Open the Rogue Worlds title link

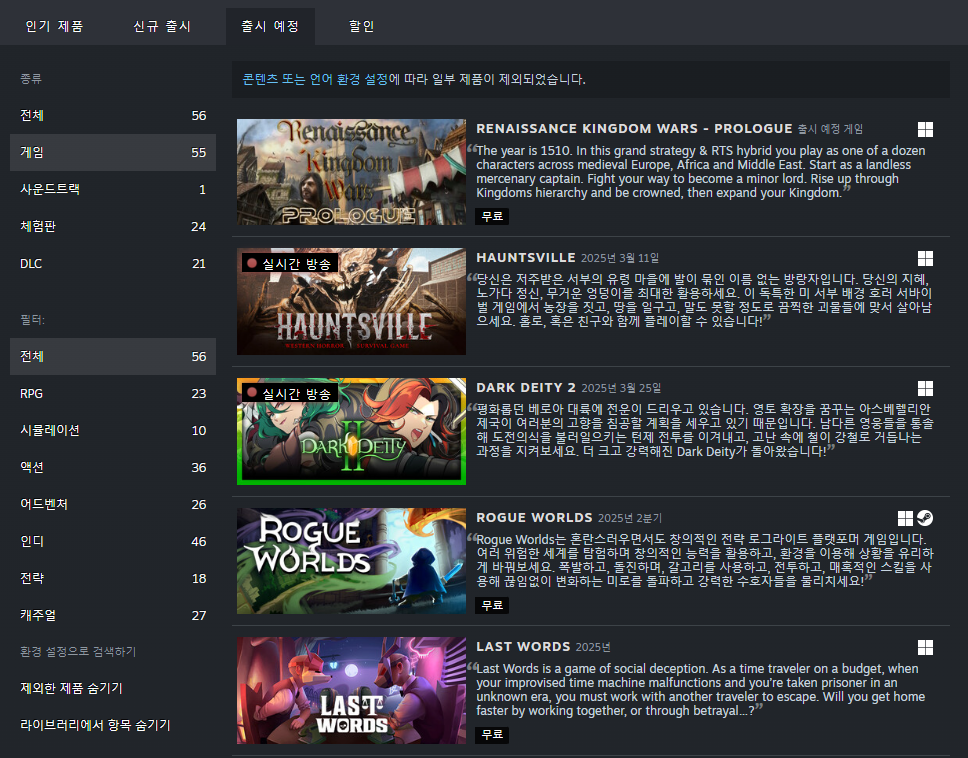coord(535,517)
